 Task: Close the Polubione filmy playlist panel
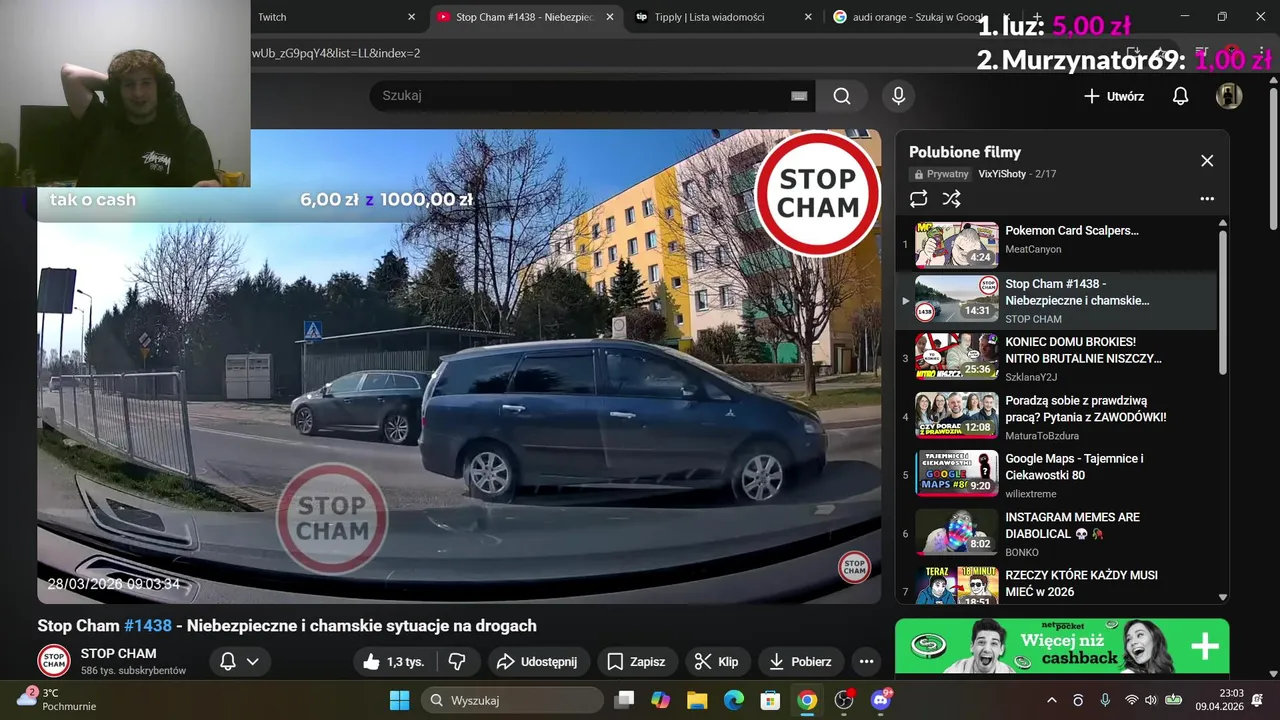[x=1207, y=161]
